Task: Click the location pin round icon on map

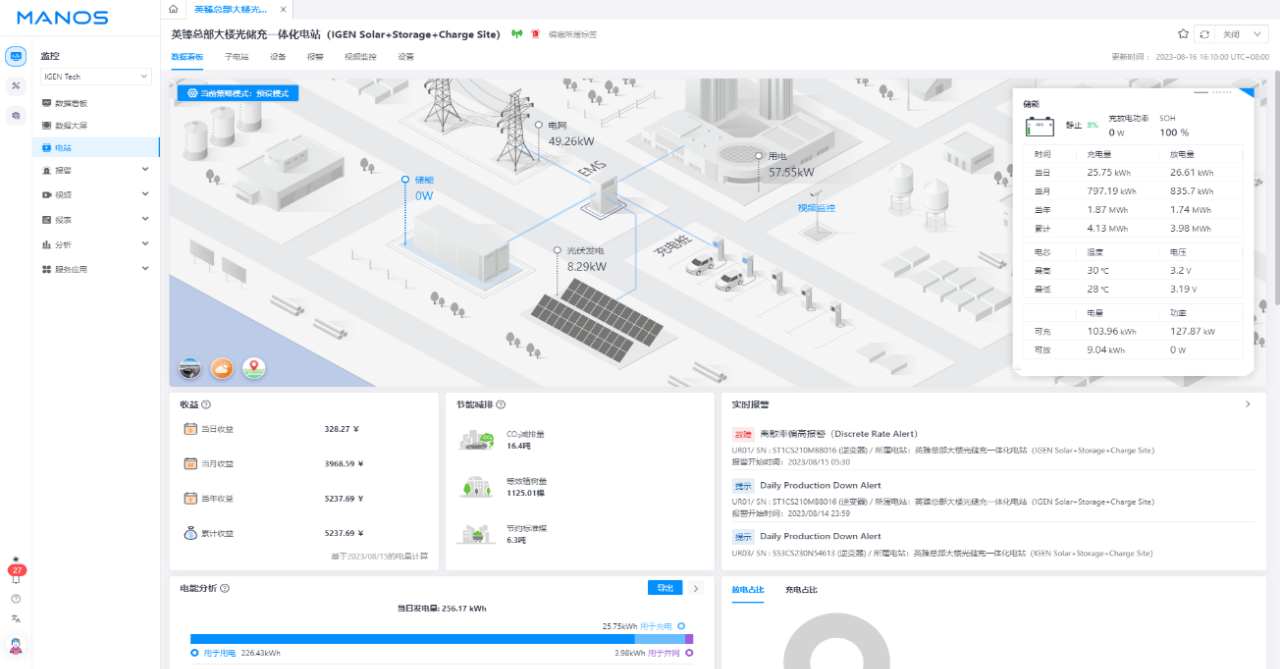Action: 254,369
